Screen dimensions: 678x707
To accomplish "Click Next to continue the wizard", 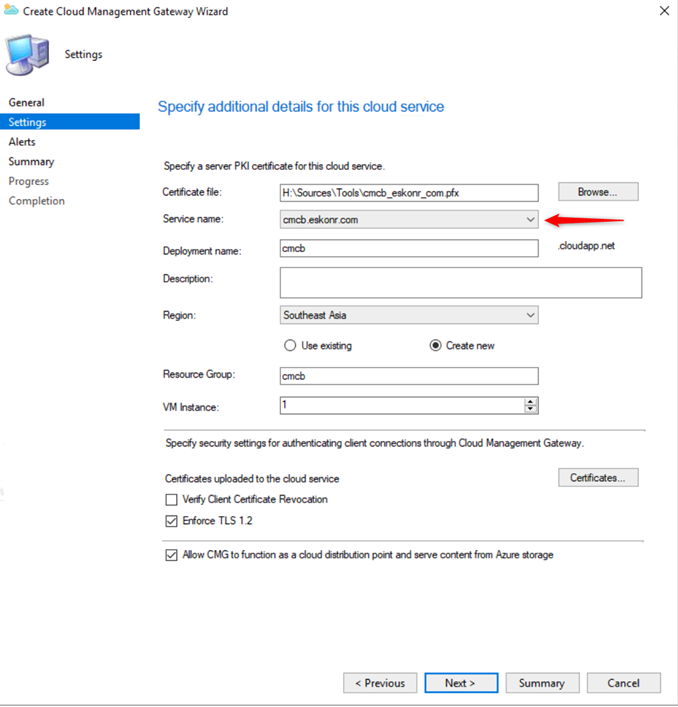I will point(461,683).
